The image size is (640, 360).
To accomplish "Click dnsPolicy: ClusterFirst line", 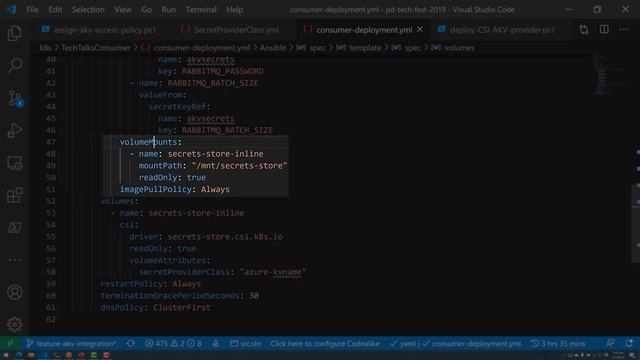I will 156,308.
